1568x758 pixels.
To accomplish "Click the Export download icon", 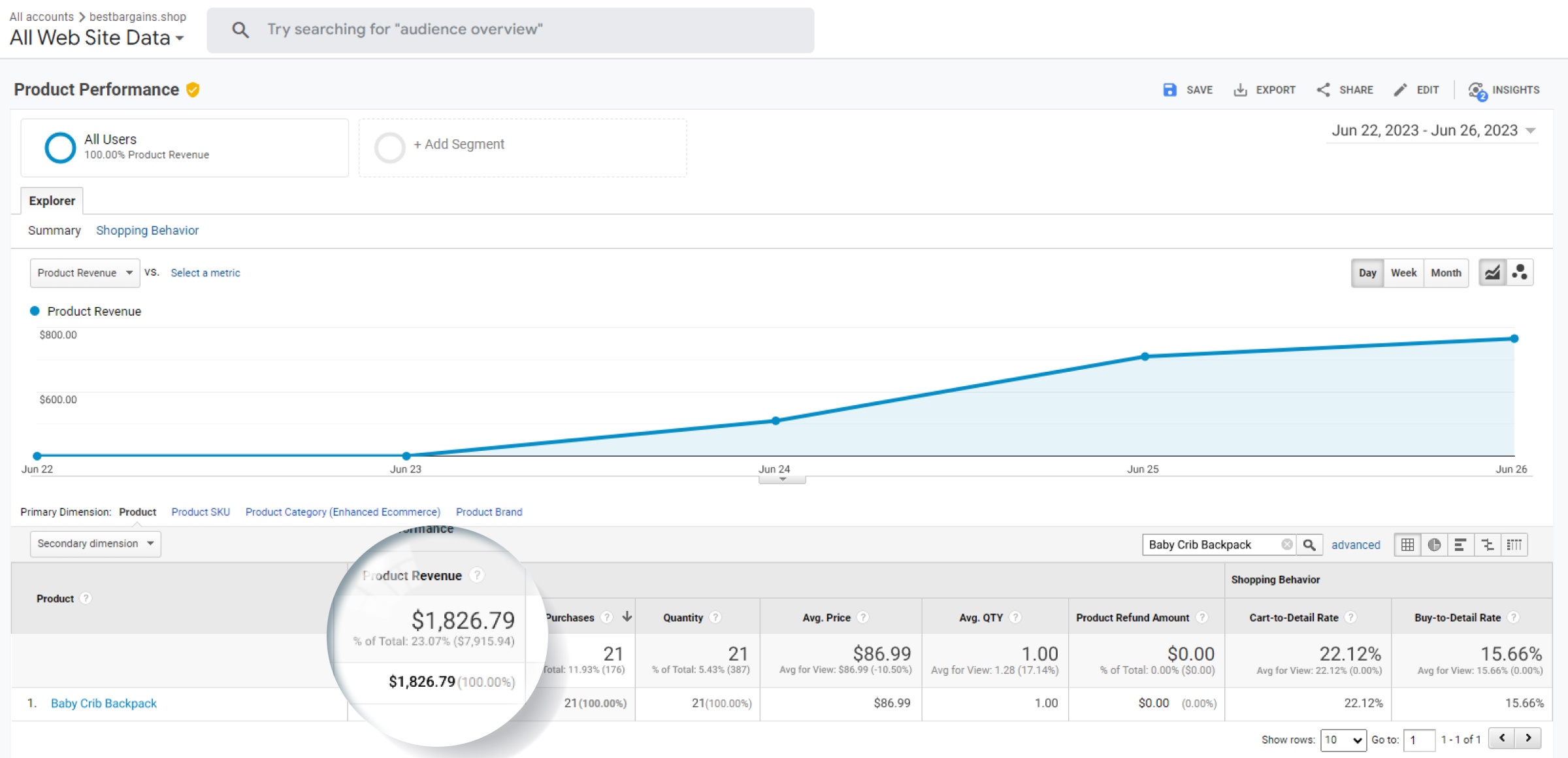I will [x=1239, y=90].
